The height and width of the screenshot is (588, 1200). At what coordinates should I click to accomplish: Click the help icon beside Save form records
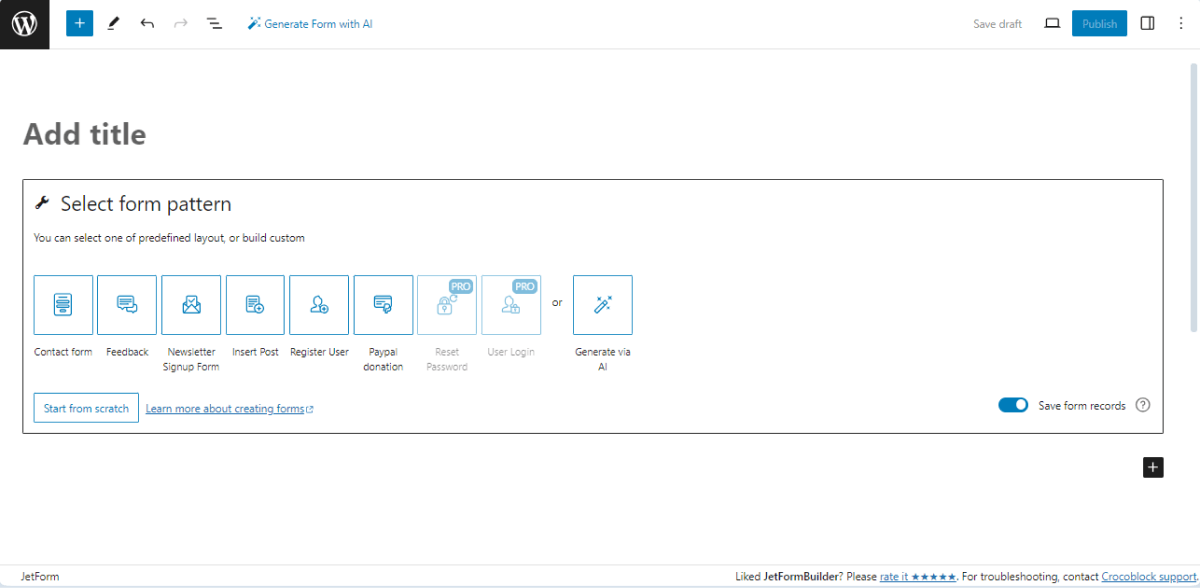pyautogui.click(x=1143, y=405)
